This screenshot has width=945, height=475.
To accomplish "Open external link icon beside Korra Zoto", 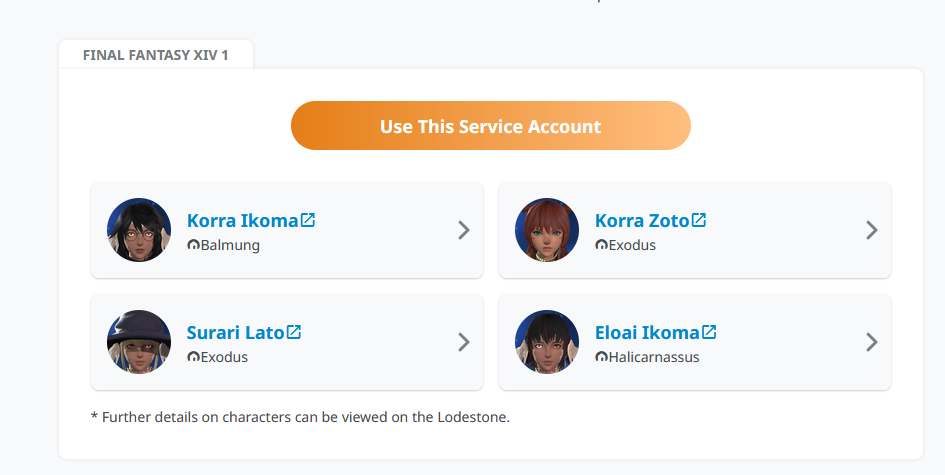I will 699,220.
